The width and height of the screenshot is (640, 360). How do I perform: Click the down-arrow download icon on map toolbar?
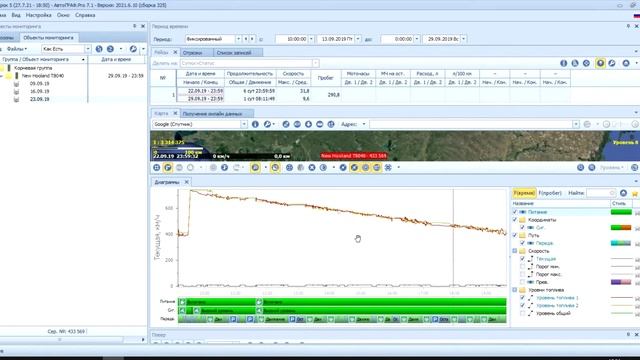tap(308, 124)
